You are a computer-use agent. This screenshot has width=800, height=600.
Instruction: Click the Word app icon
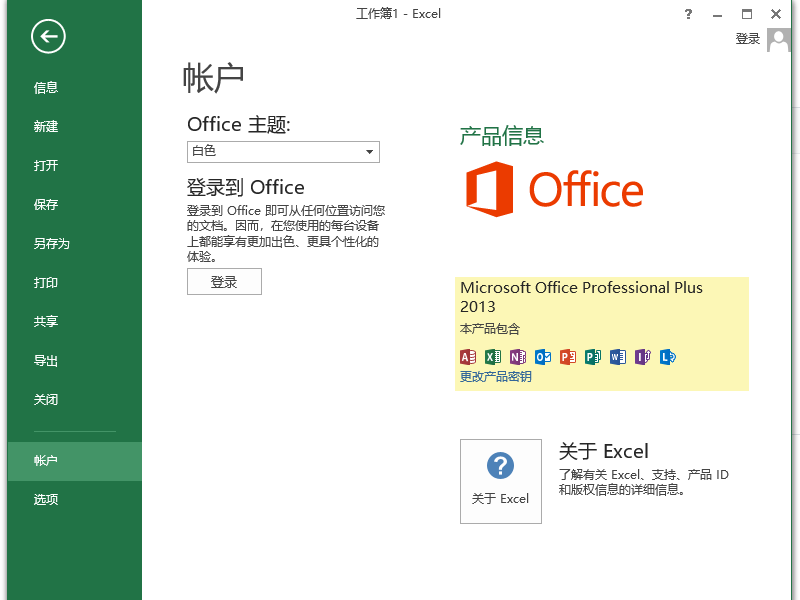pyautogui.click(x=618, y=357)
